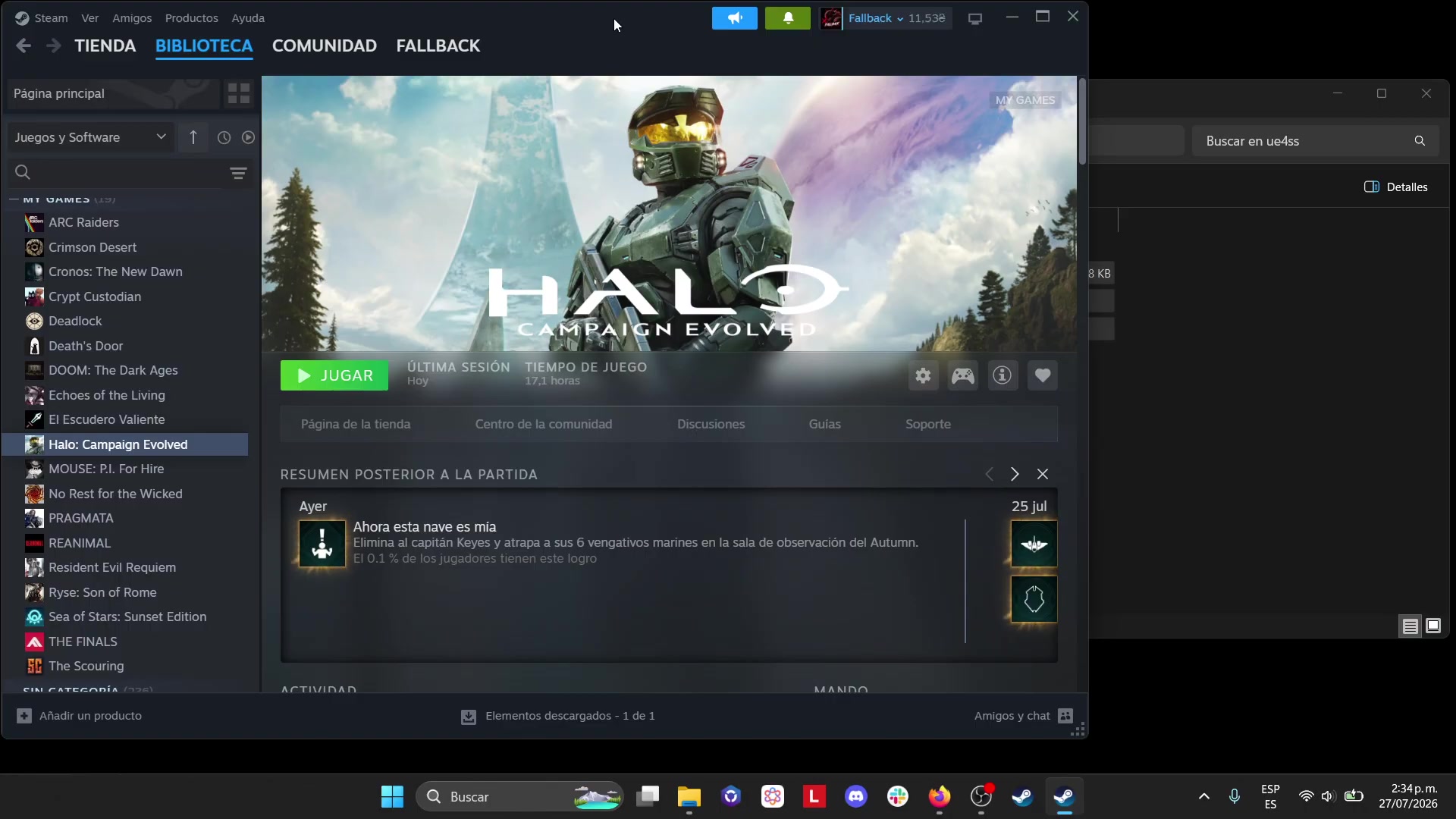The image size is (1456, 819).
Task: Go to Página principal of library
Action: (x=113, y=93)
